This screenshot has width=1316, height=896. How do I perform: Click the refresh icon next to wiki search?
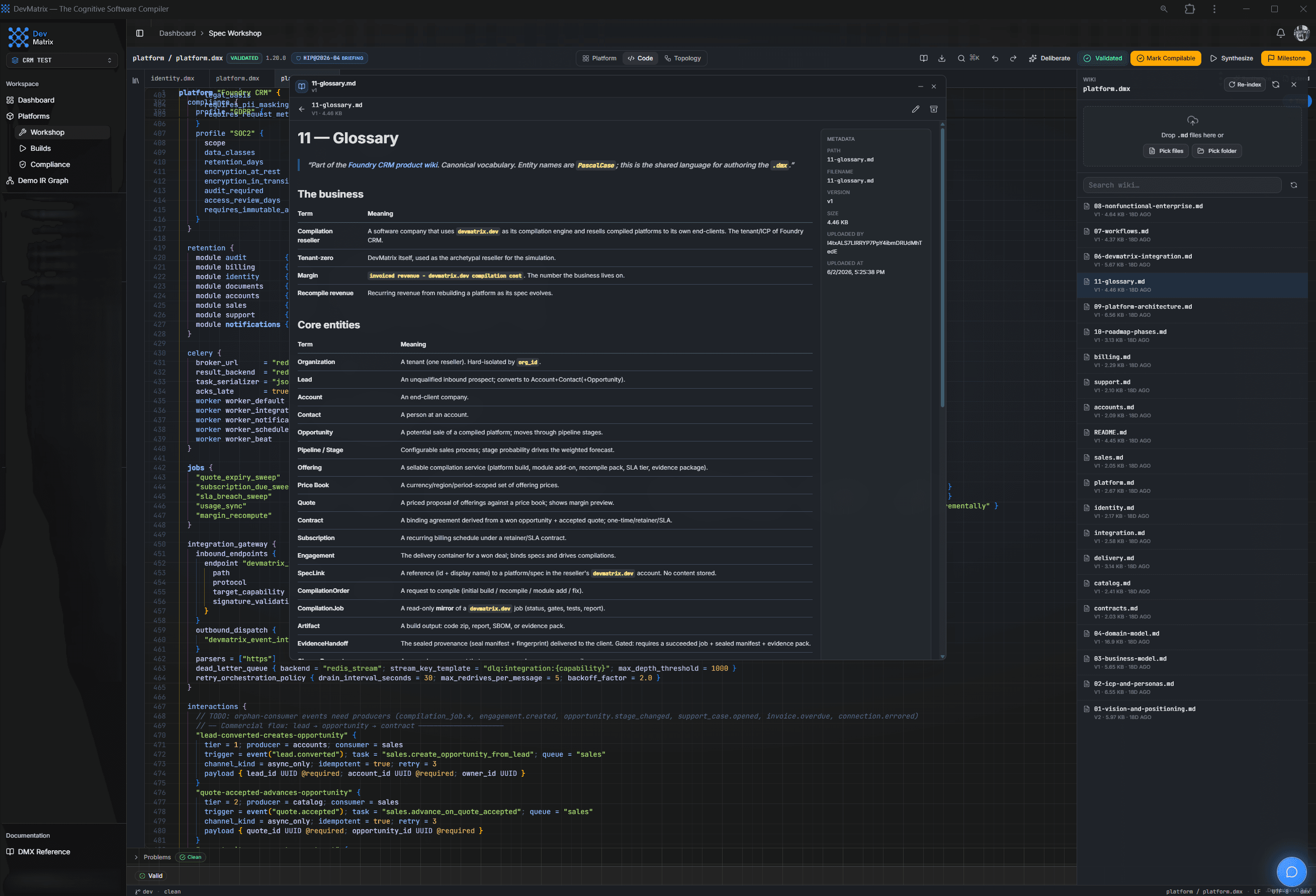click(x=1294, y=185)
